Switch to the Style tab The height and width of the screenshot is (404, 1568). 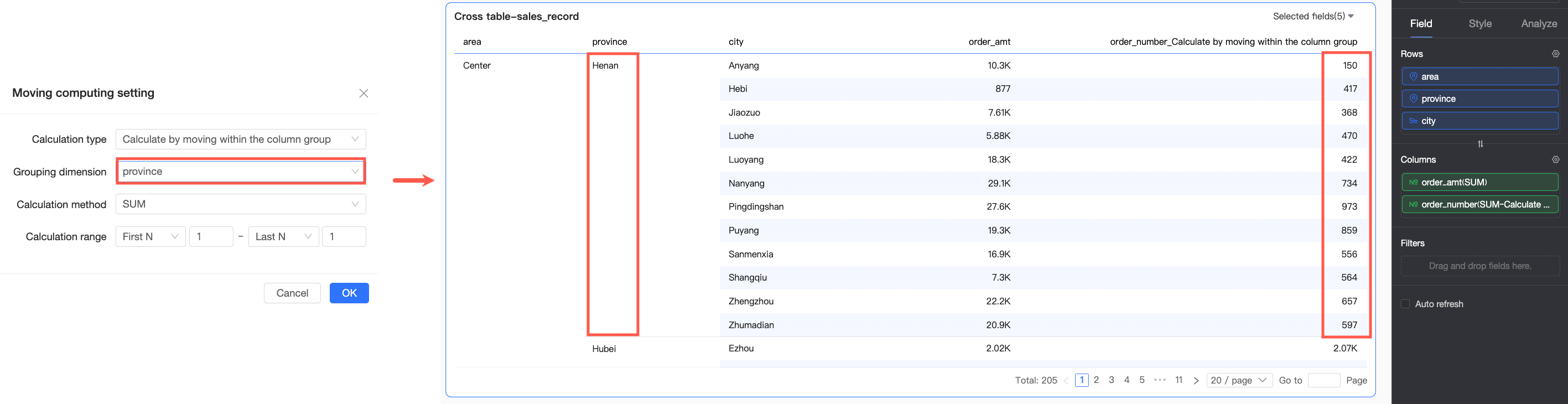pos(1479,24)
